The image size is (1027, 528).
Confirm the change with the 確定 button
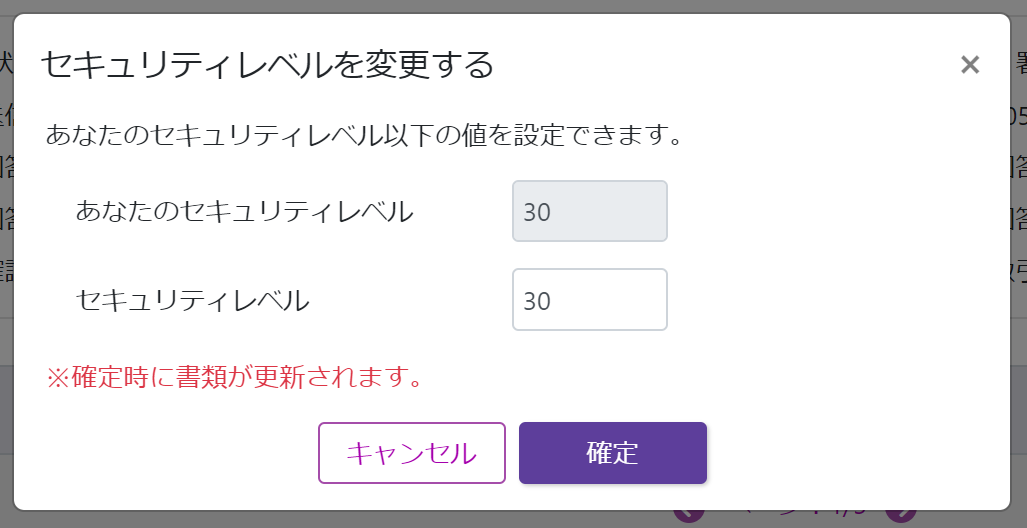[x=612, y=453]
